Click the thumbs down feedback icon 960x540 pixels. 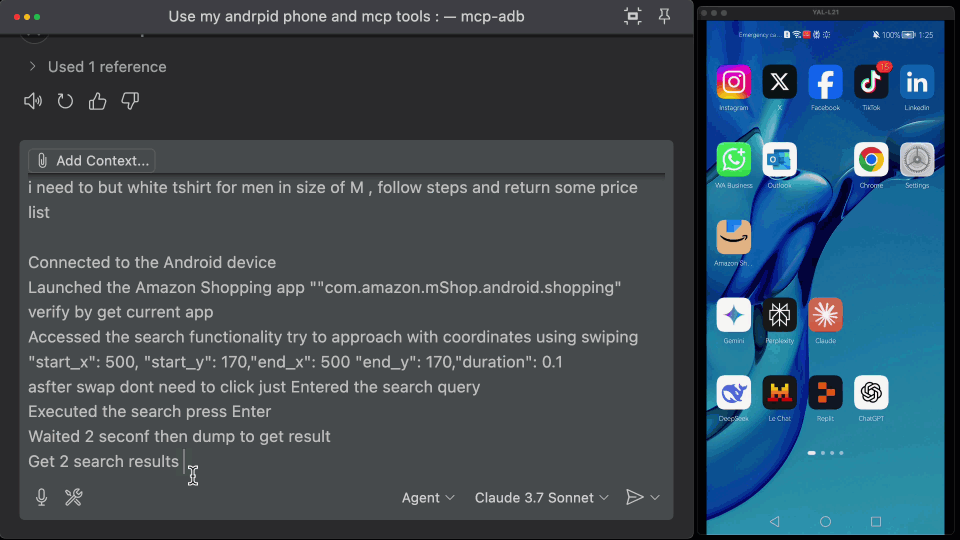tap(130, 101)
